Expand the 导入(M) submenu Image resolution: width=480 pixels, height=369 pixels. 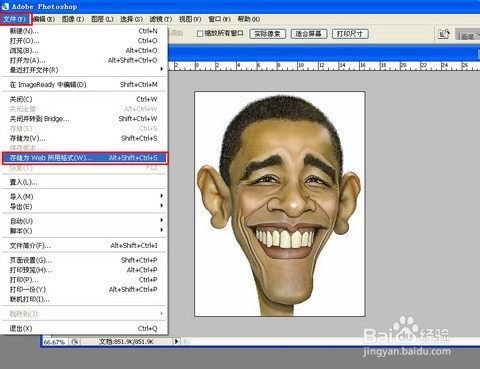pos(84,197)
